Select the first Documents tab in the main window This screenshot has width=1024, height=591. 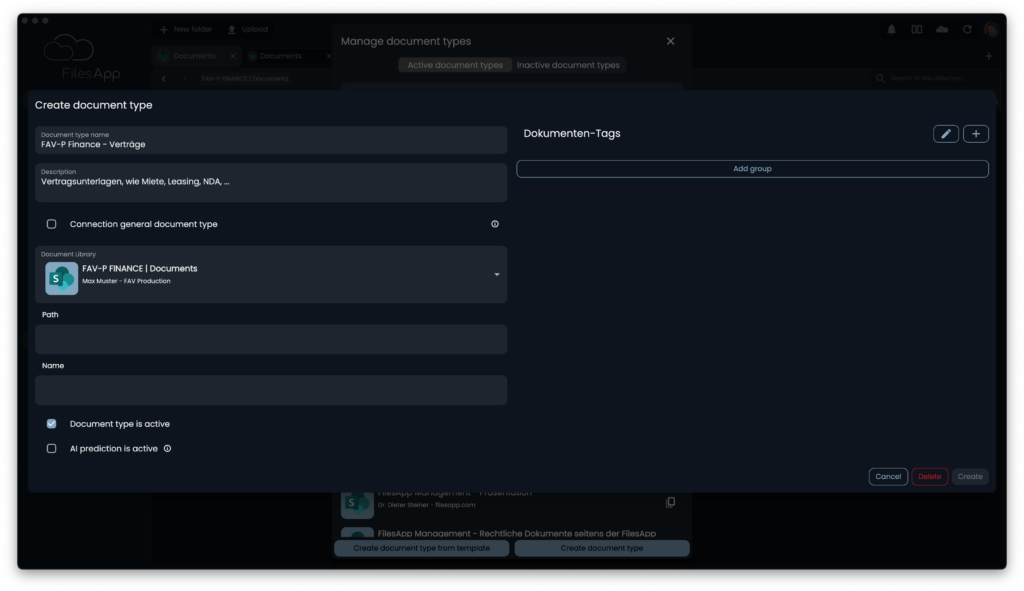(x=195, y=56)
